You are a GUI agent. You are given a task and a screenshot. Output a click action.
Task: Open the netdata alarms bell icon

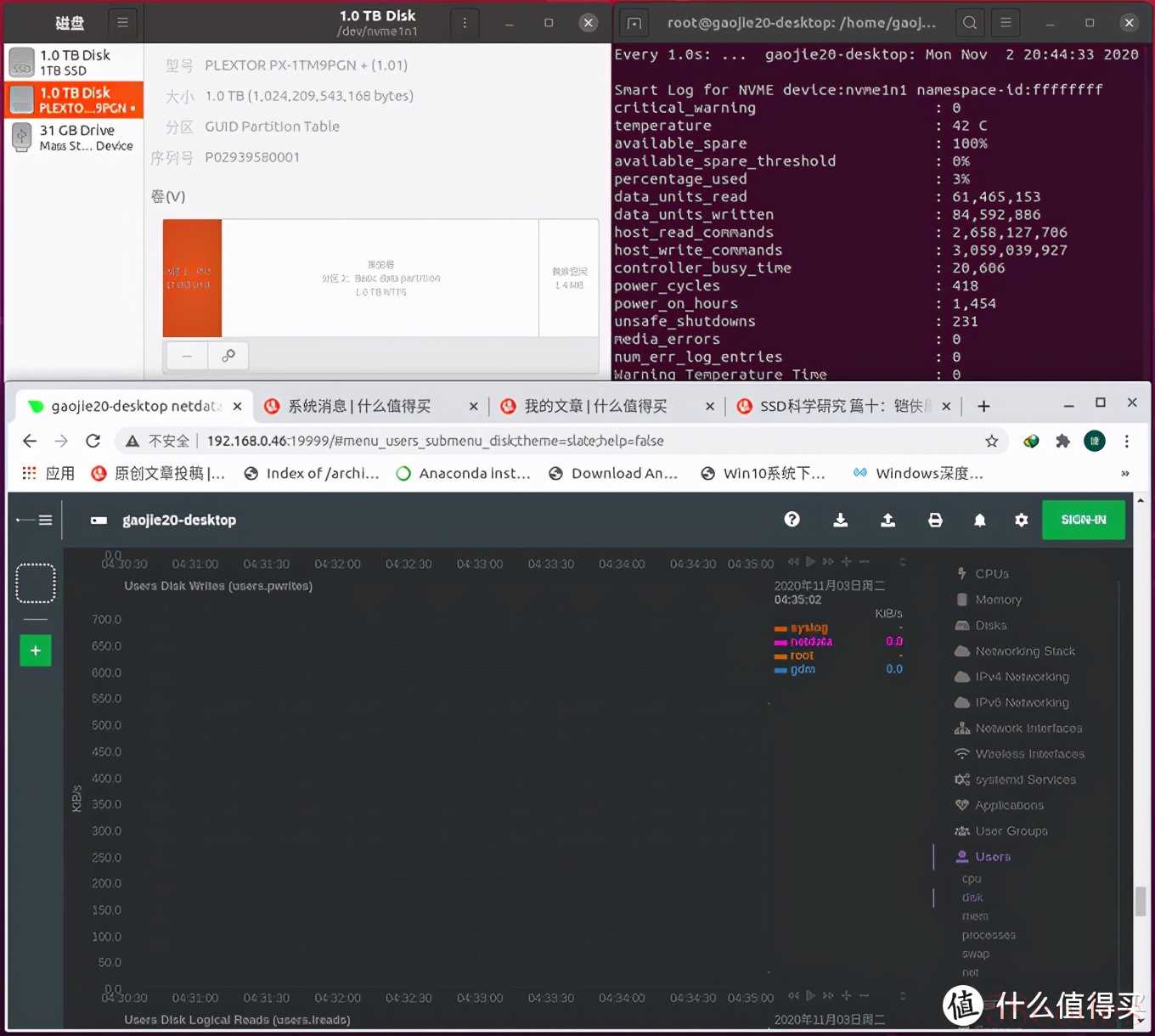[979, 520]
